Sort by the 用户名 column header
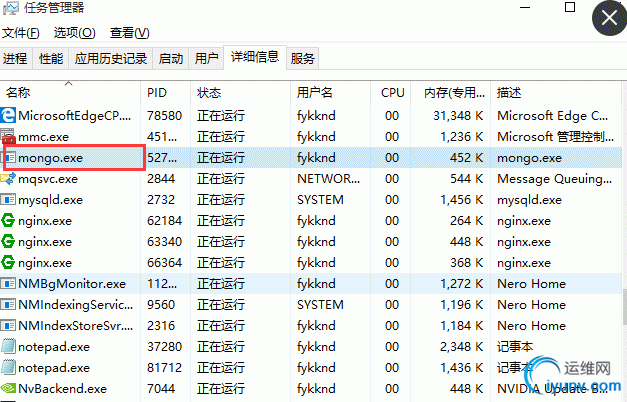627x402 pixels. coord(330,92)
